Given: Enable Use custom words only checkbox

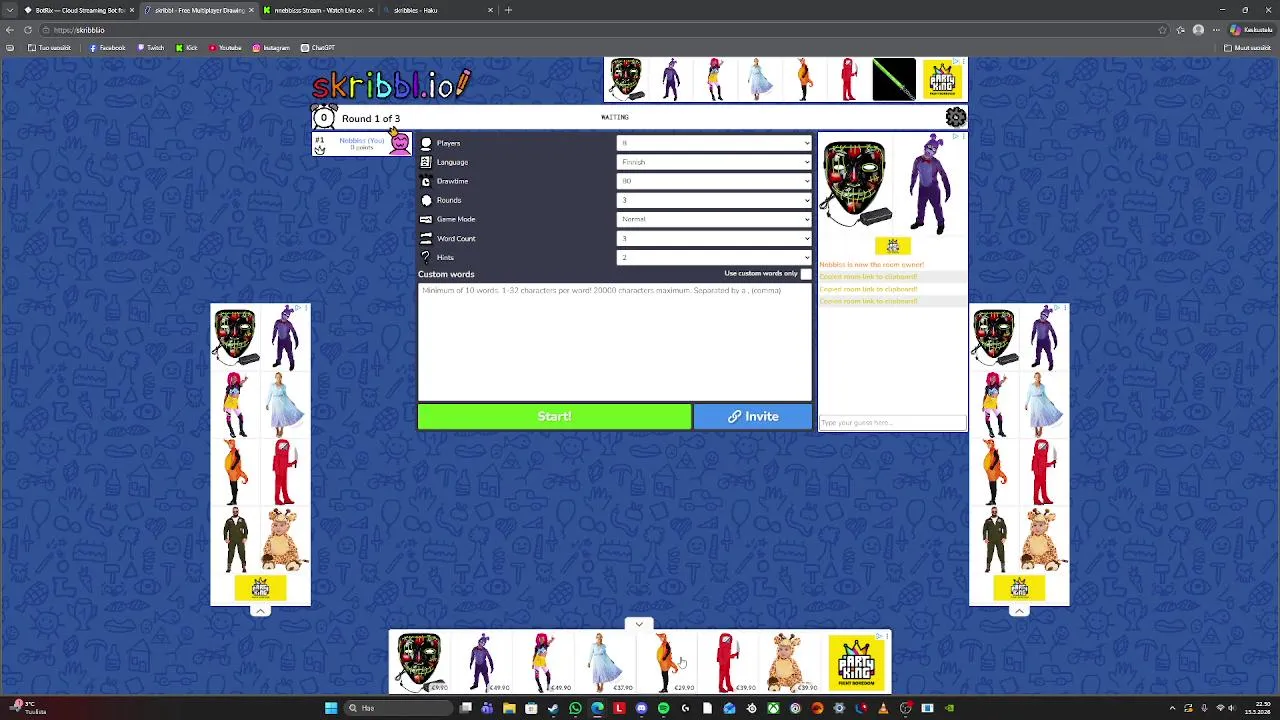Looking at the screenshot, I should click(806, 274).
